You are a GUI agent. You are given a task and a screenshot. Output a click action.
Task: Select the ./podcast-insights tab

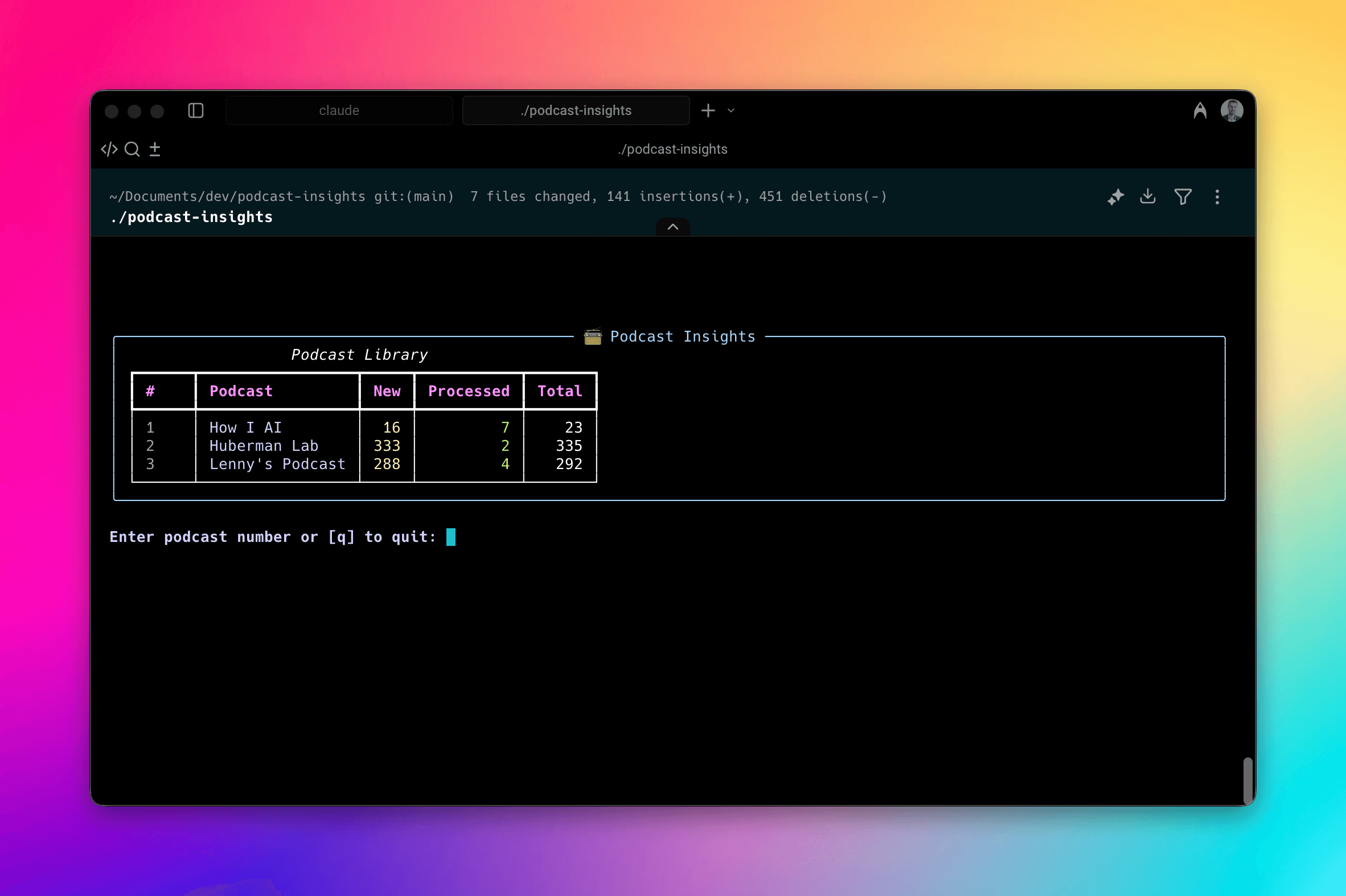coord(576,110)
